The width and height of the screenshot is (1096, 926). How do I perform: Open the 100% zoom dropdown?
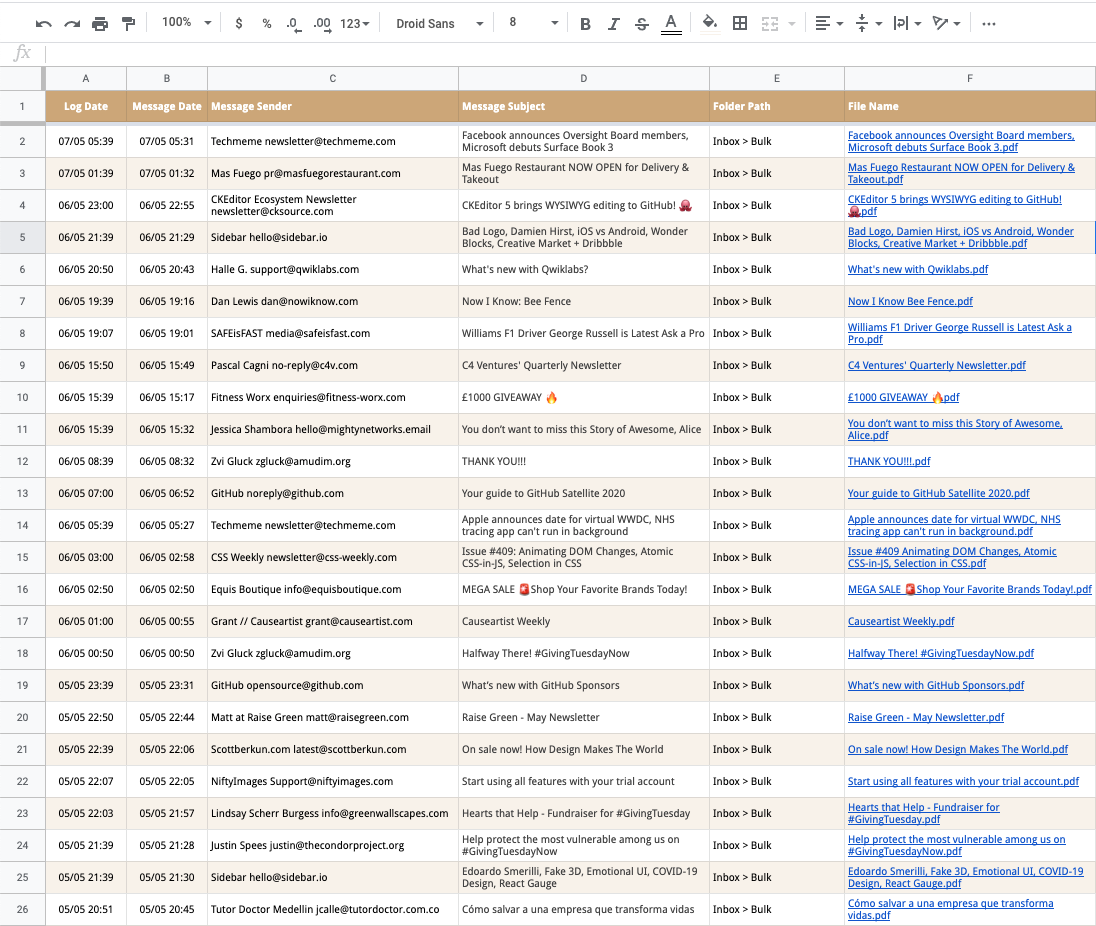[187, 23]
